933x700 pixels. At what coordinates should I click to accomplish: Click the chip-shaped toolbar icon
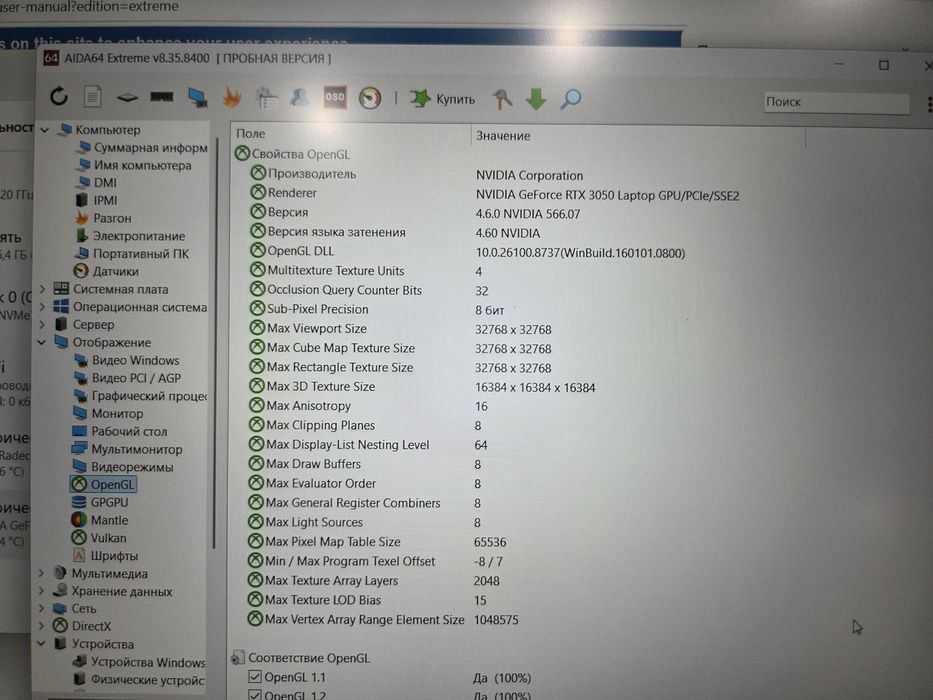click(x=127, y=97)
